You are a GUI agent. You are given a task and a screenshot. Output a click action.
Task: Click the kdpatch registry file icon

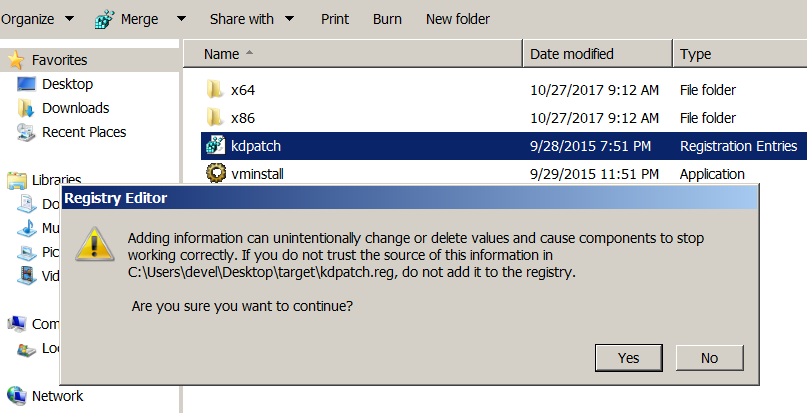pos(214,146)
